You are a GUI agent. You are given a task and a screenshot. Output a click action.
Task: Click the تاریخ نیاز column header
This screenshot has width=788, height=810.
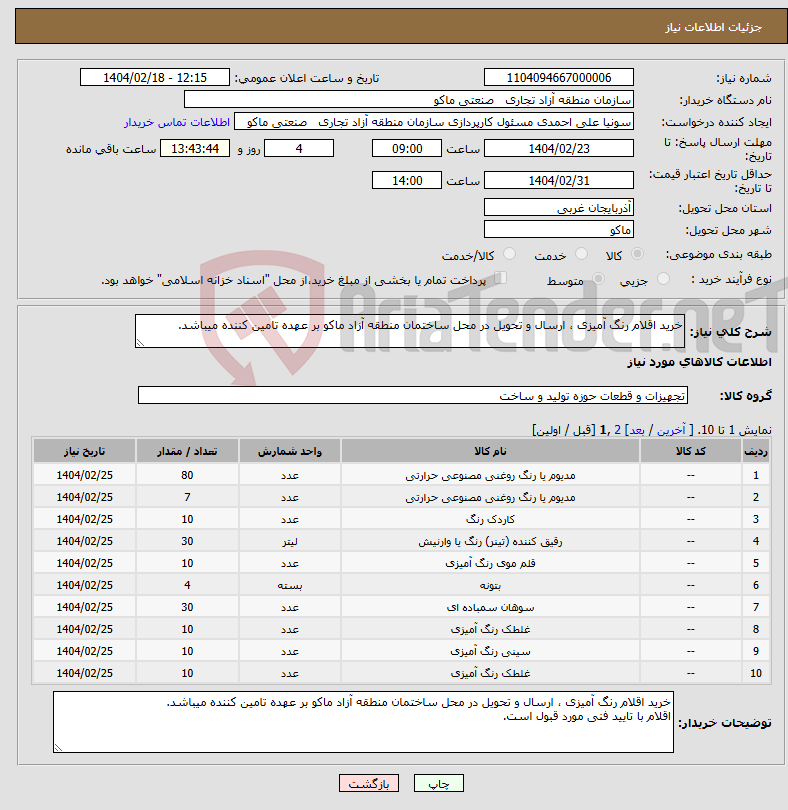85,451
